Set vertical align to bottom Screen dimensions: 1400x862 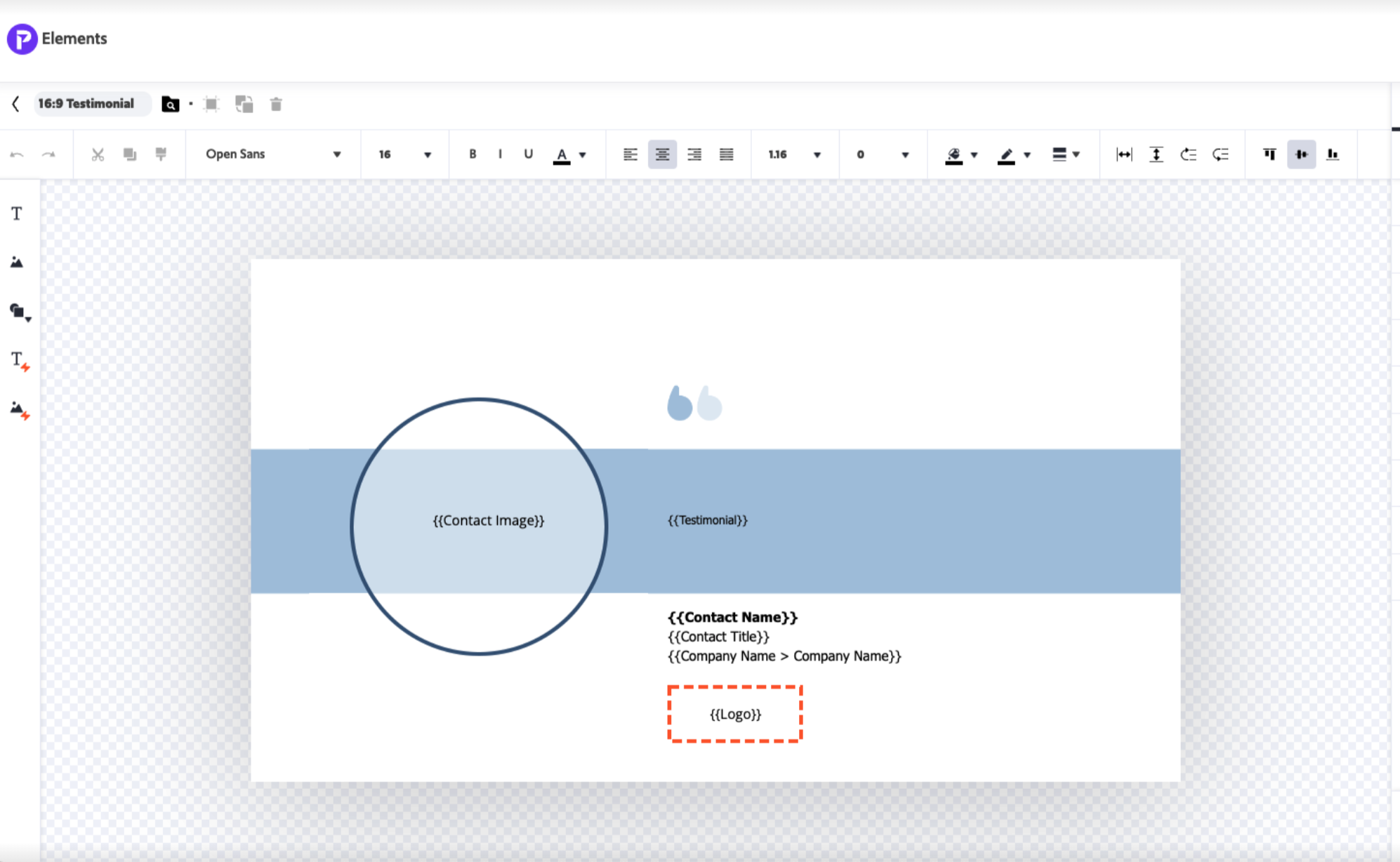[1333, 154]
